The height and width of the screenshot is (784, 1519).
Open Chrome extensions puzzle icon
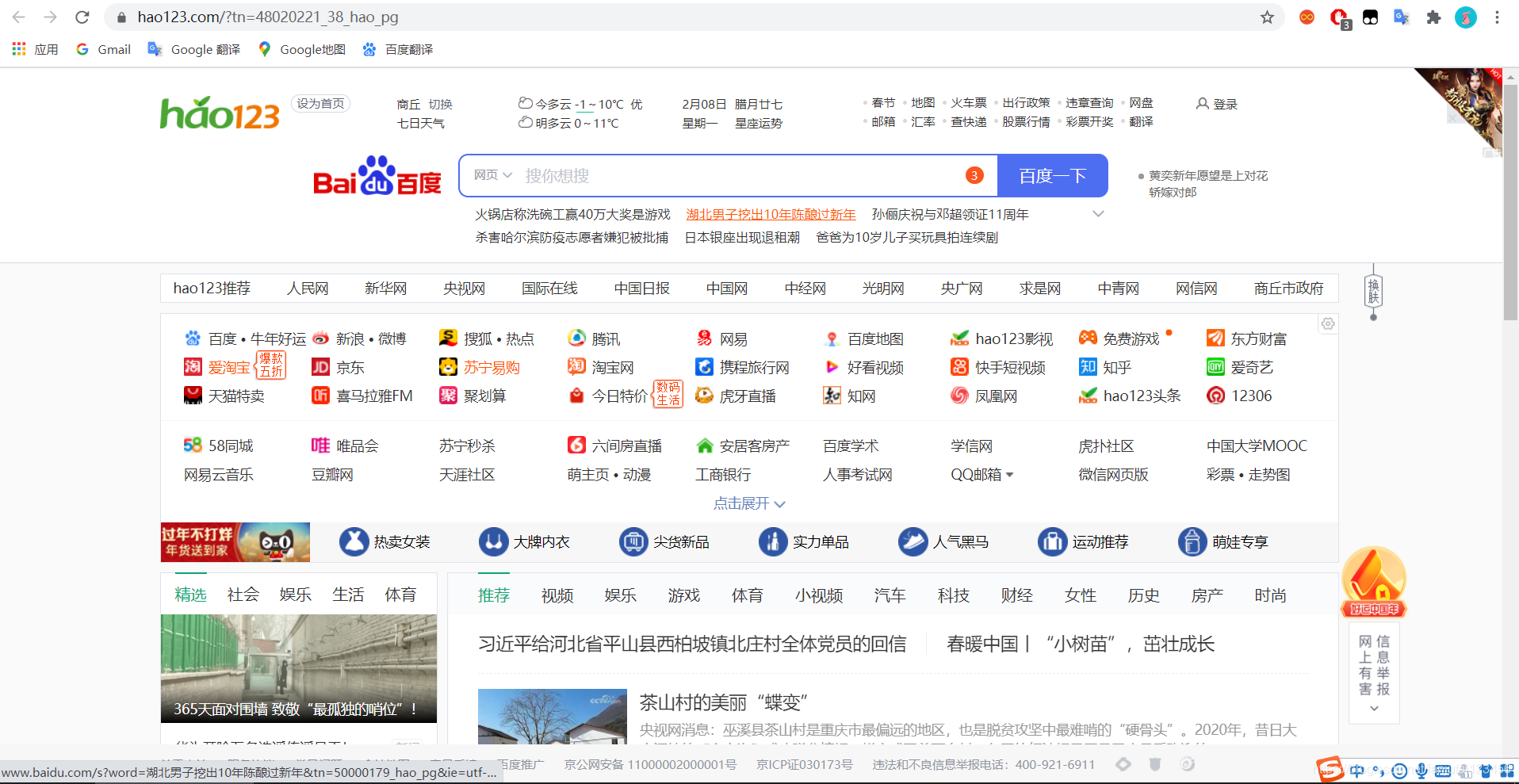coord(1433,17)
